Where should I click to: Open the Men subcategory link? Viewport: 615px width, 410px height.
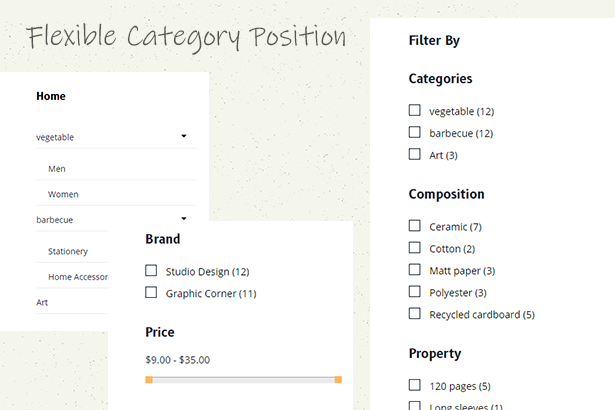57,169
